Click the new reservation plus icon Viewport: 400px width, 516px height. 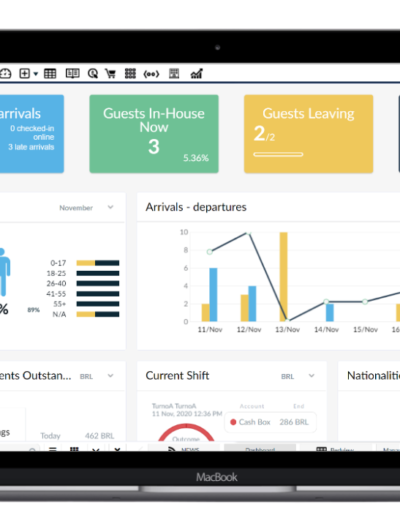pos(25,74)
